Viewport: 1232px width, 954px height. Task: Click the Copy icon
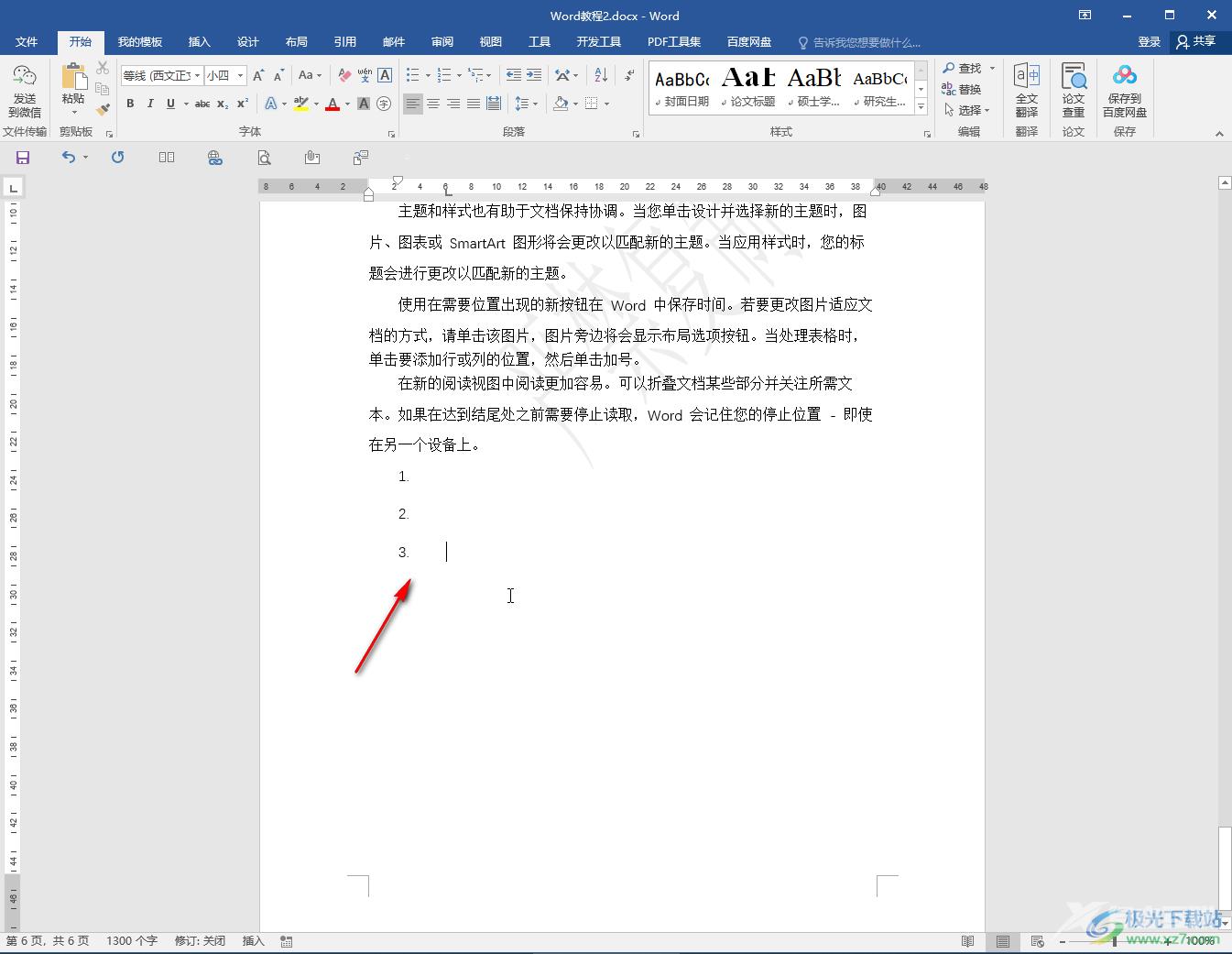coord(103,89)
